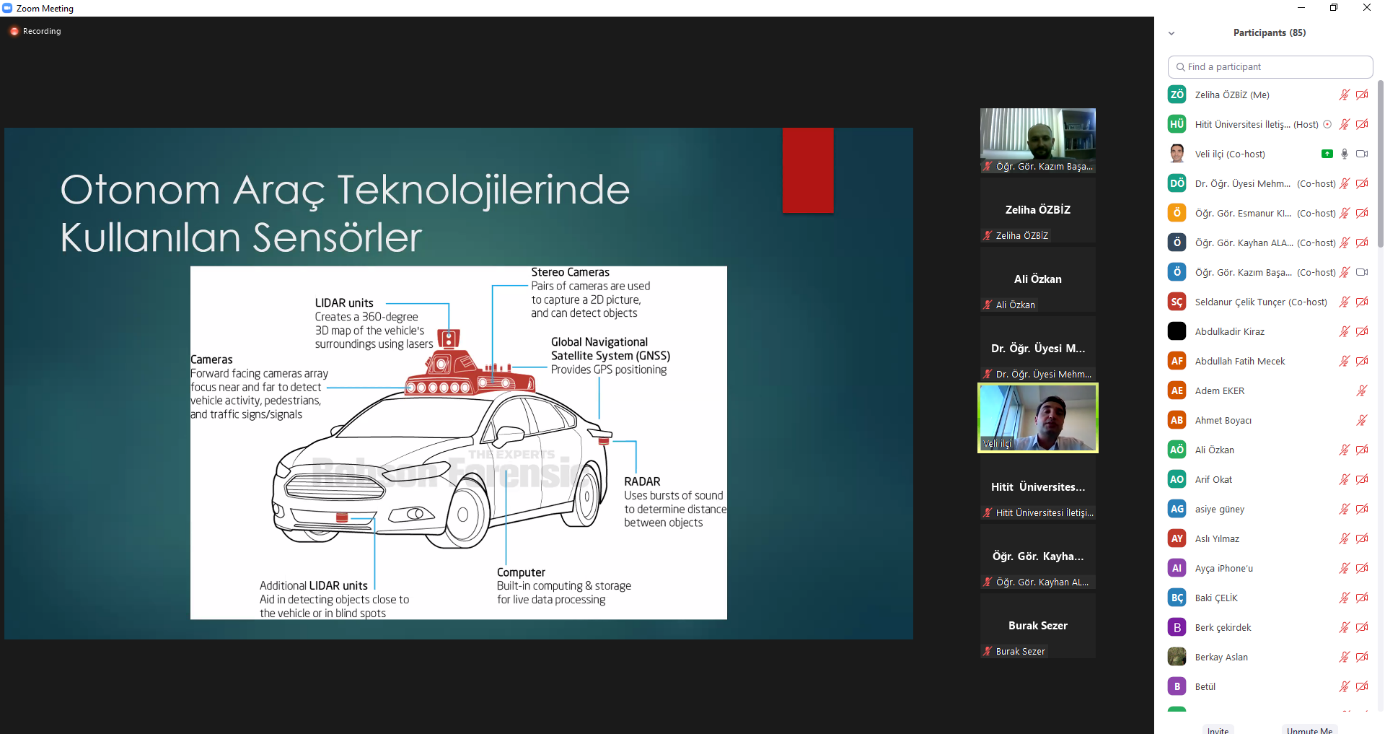This screenshot has width=1385, height=734.
Task: Click Adem EKER muted microphone icon
Action: click(x=1361, y=391)
